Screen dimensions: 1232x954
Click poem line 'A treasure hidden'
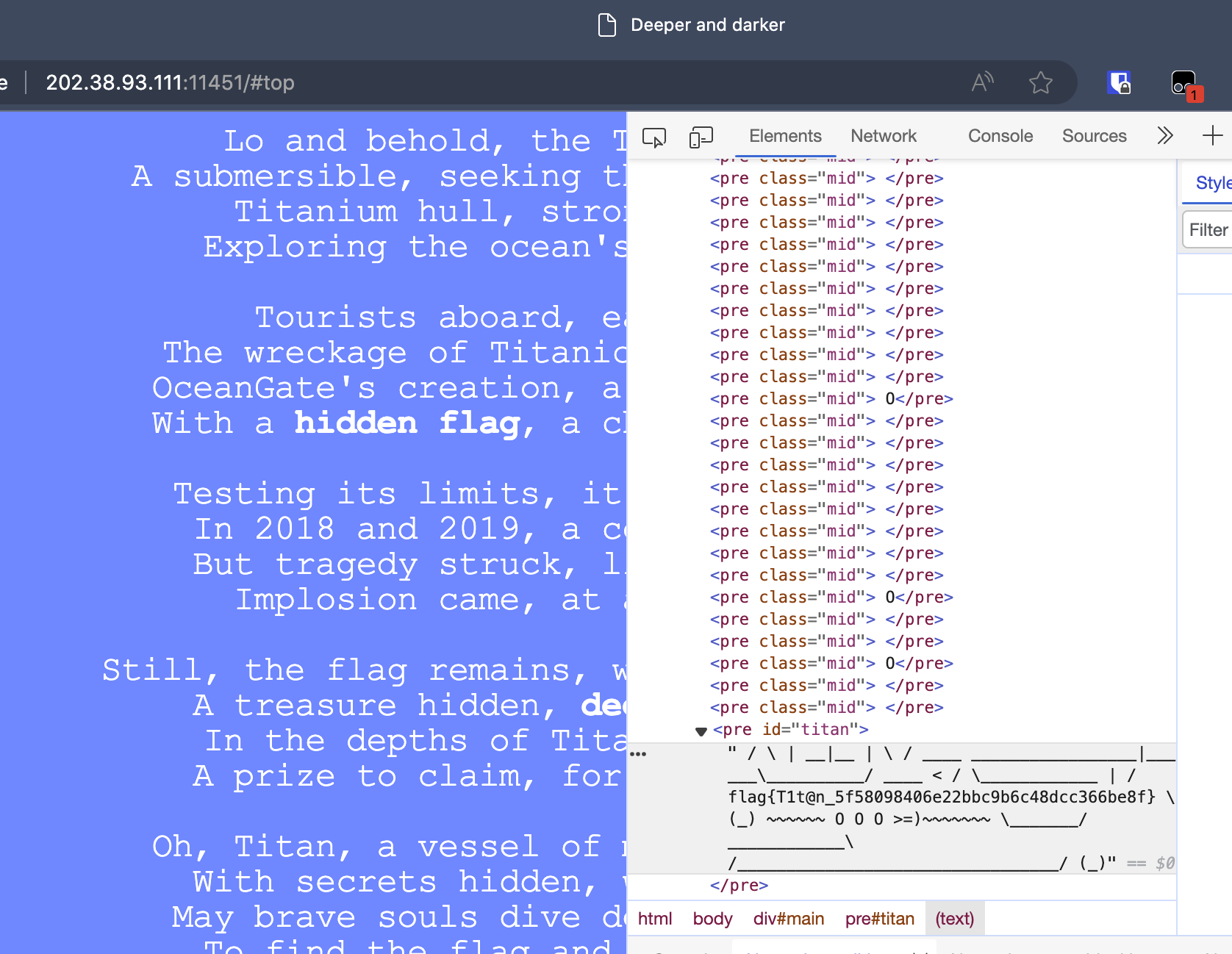[x=410, y=706]
